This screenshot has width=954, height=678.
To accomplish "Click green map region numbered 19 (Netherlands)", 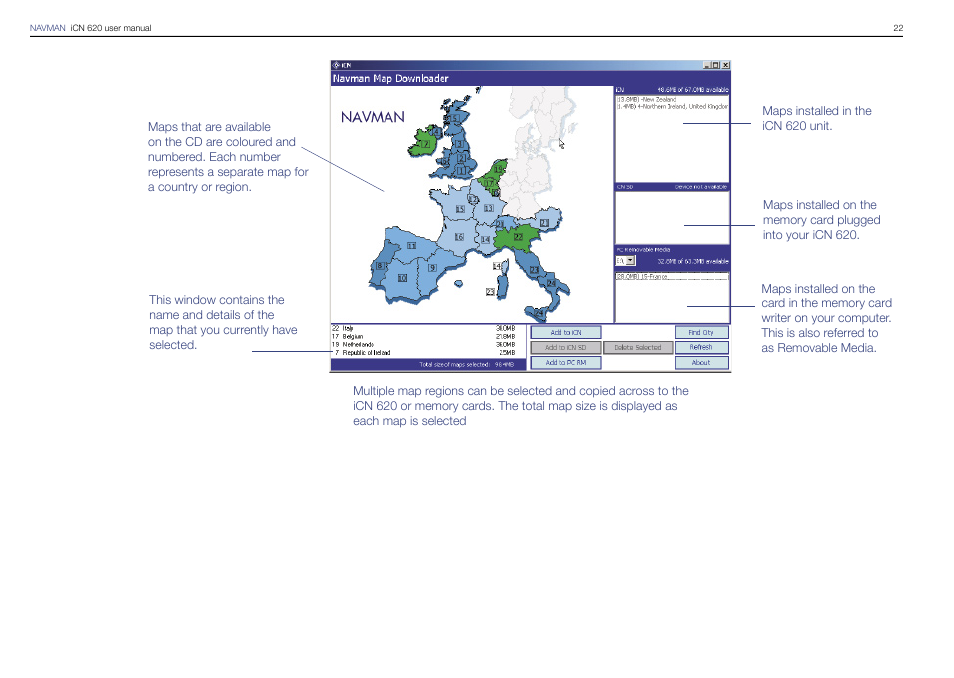I will [498, 169].
